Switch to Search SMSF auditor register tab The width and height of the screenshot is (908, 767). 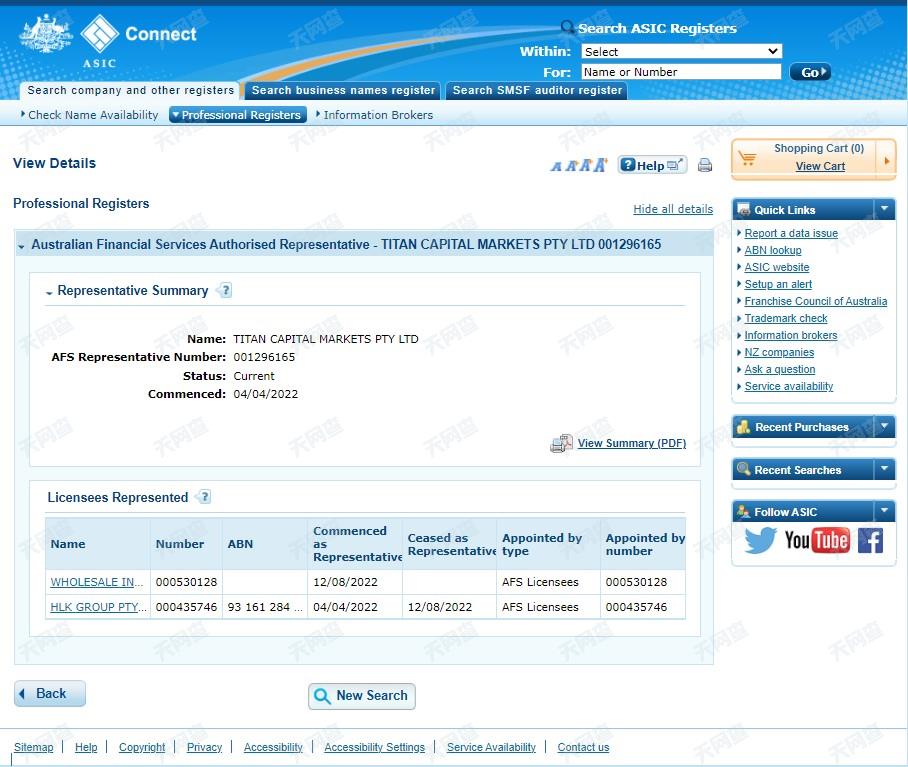point(537,90)
